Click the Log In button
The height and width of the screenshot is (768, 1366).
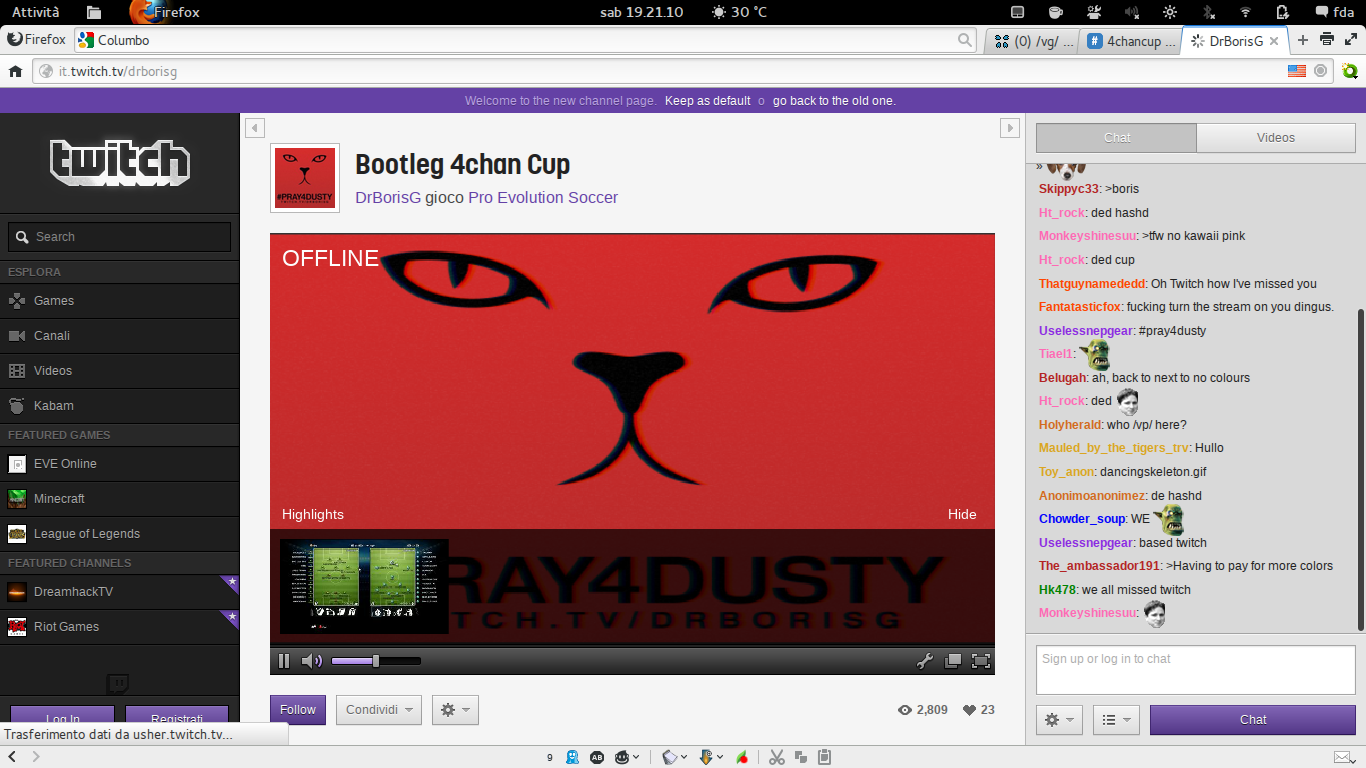coord(63,717)
